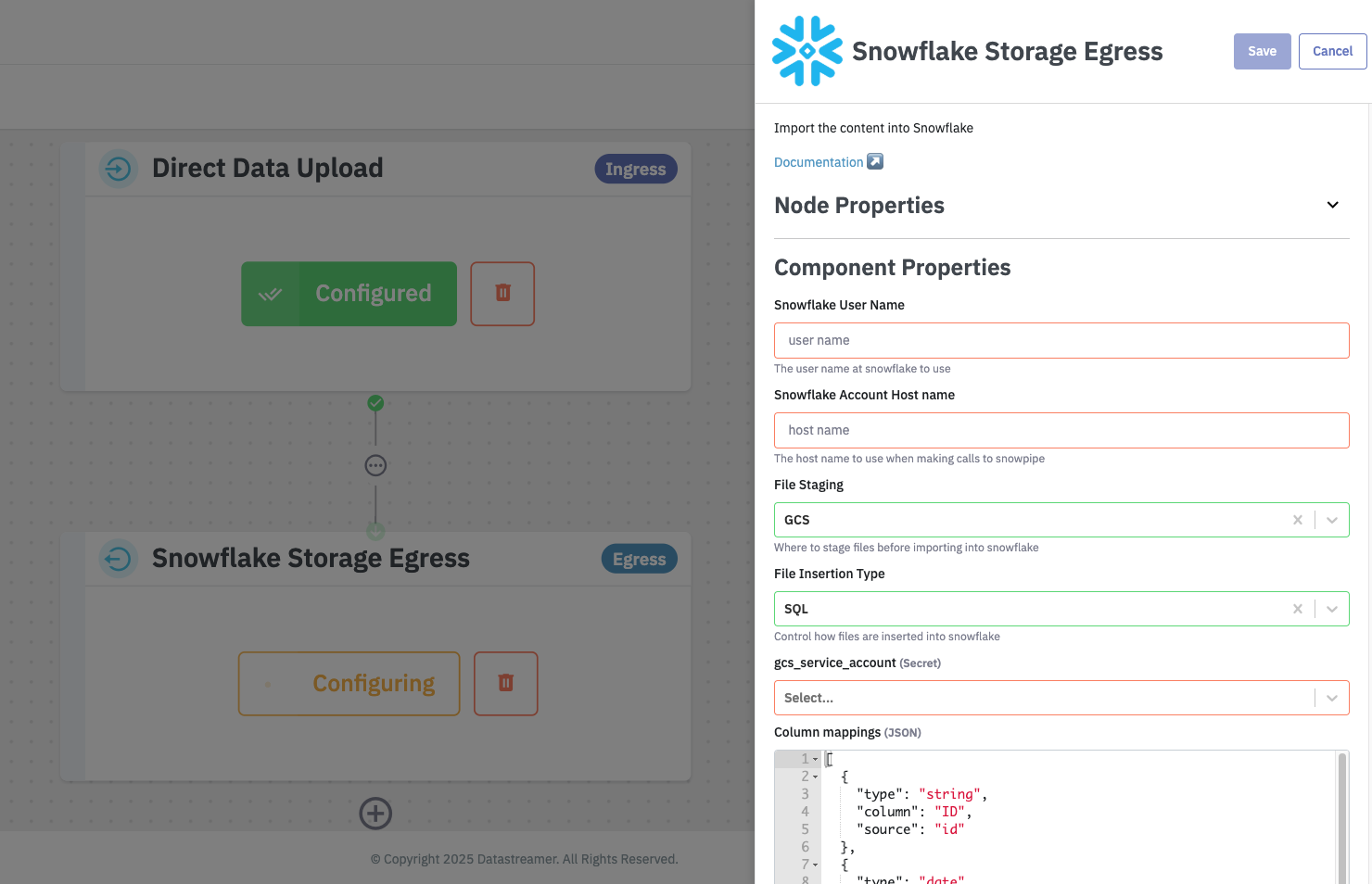
Task: Click the JSON editor vertical scrollbar
Action: 1341,817
